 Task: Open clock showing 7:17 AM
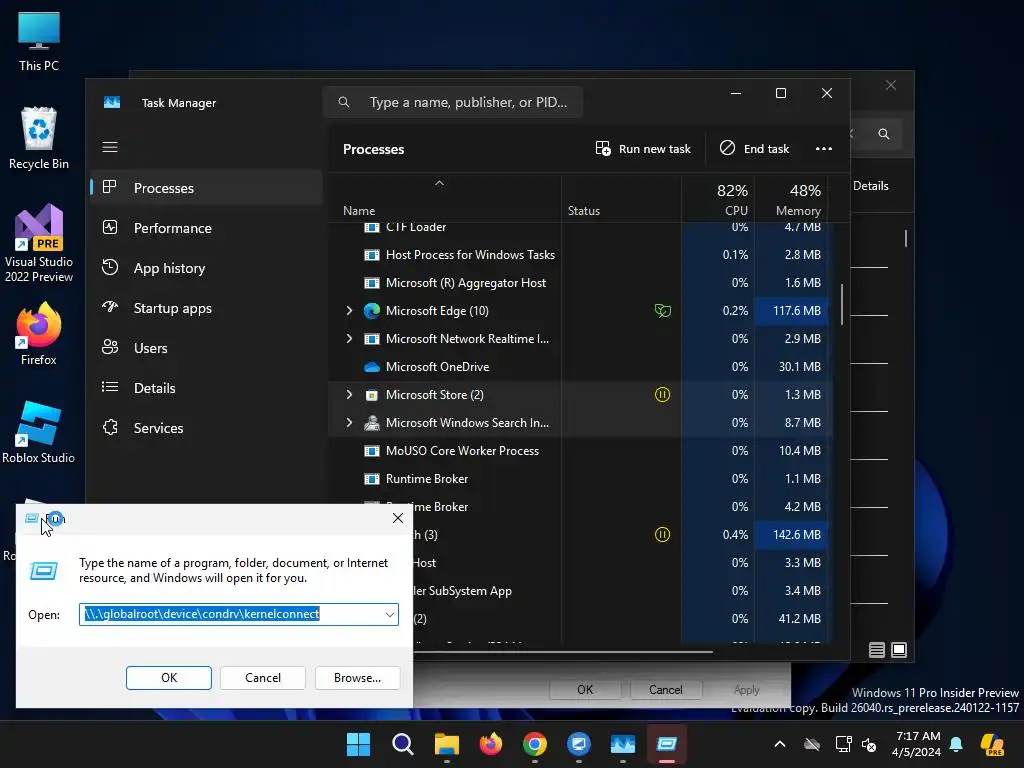[918, 744]
